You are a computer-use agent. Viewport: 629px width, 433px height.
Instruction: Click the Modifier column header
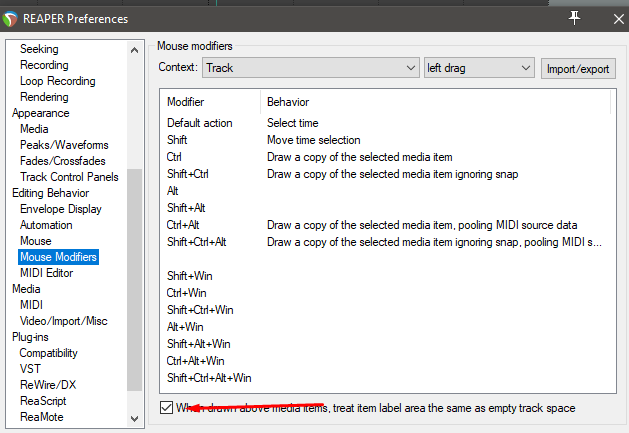coord(210,102)
